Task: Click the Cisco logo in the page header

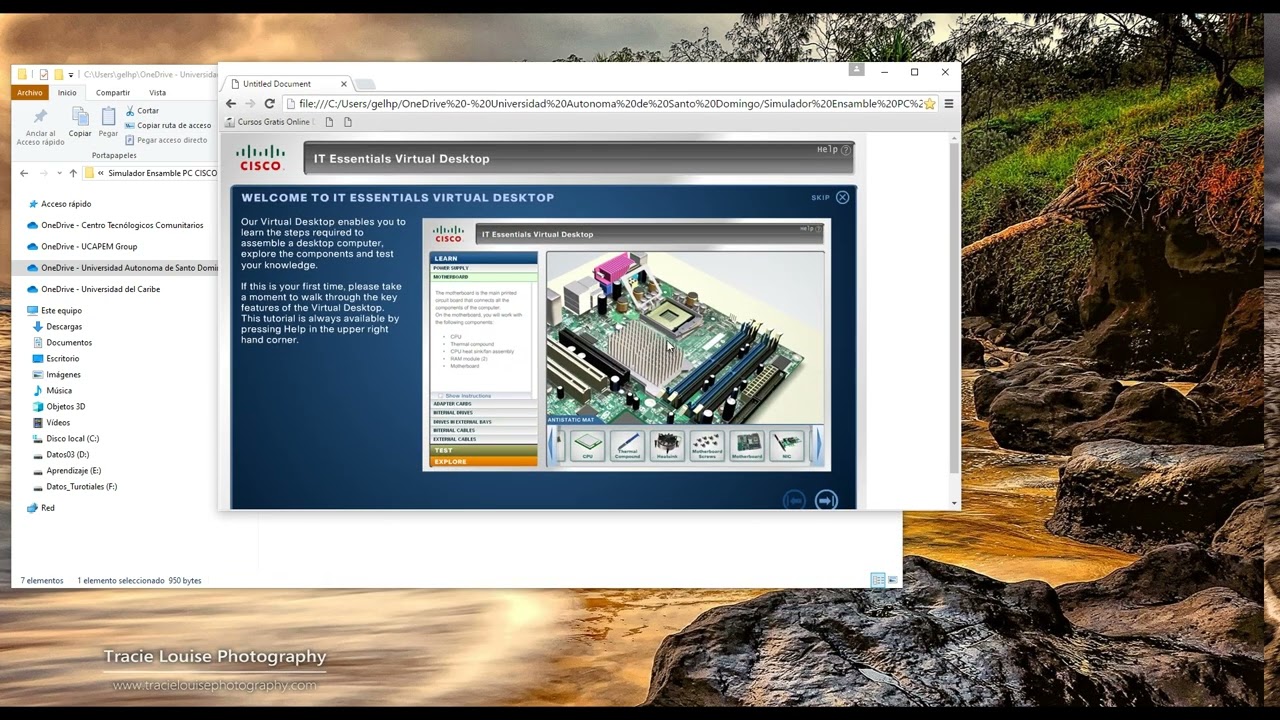Action: tap(261, 158)
